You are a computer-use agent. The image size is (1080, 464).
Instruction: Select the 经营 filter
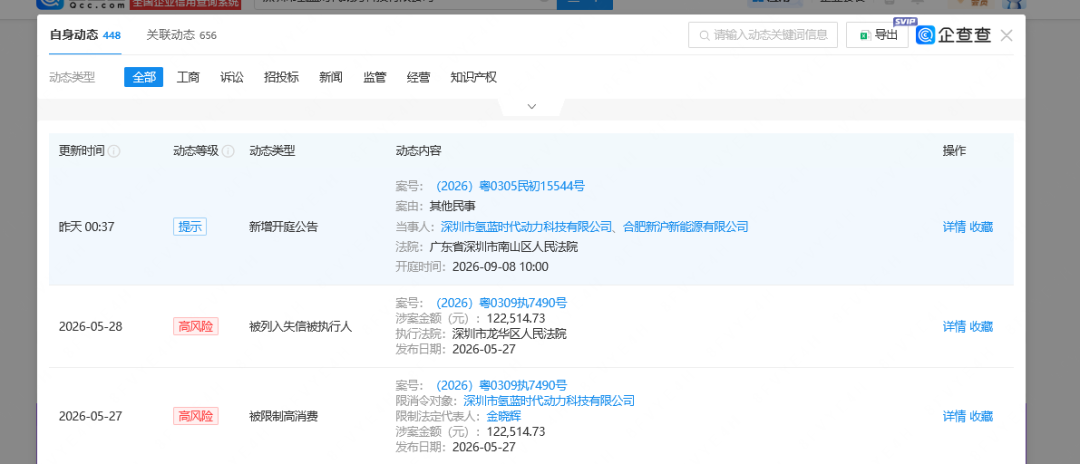418,77
